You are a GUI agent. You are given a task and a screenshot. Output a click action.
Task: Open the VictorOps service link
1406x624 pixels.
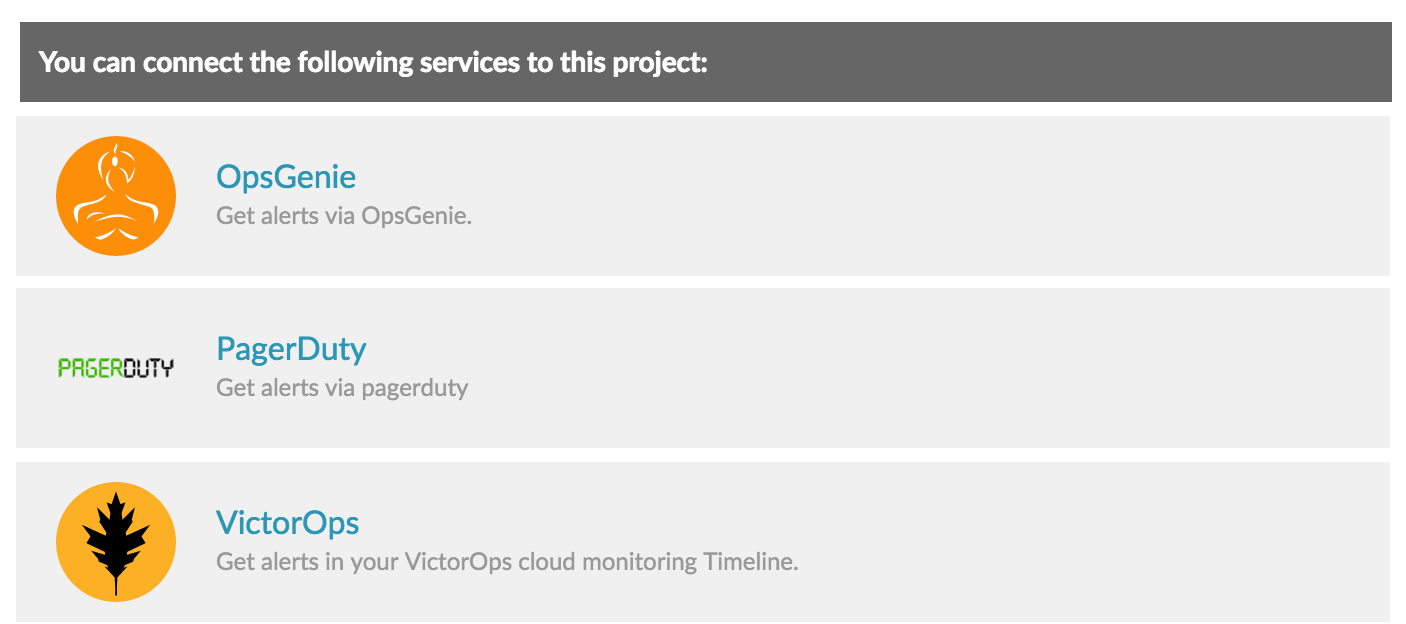[x=287, y=522]
